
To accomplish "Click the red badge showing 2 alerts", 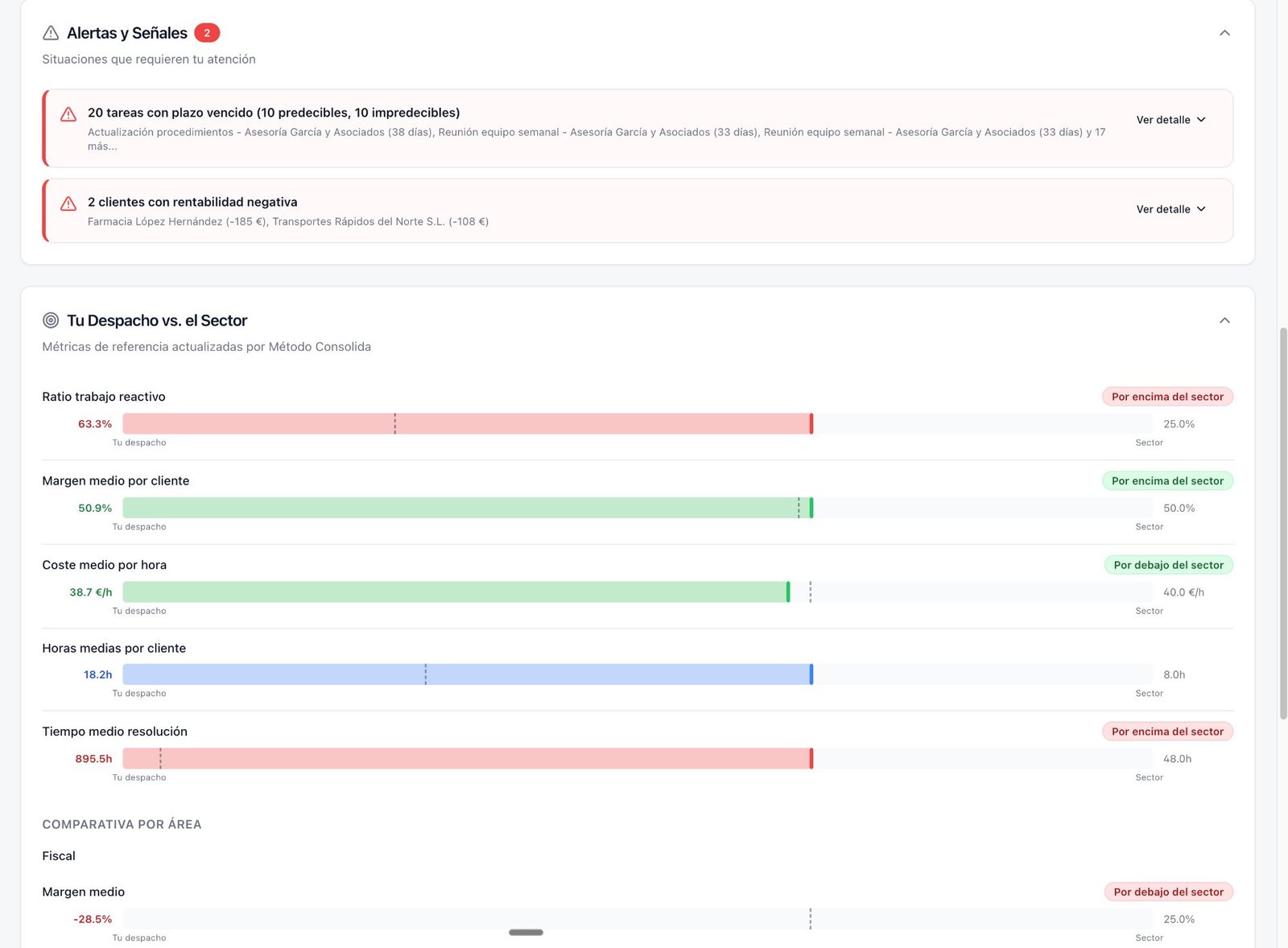I will [x=207, y=33].
